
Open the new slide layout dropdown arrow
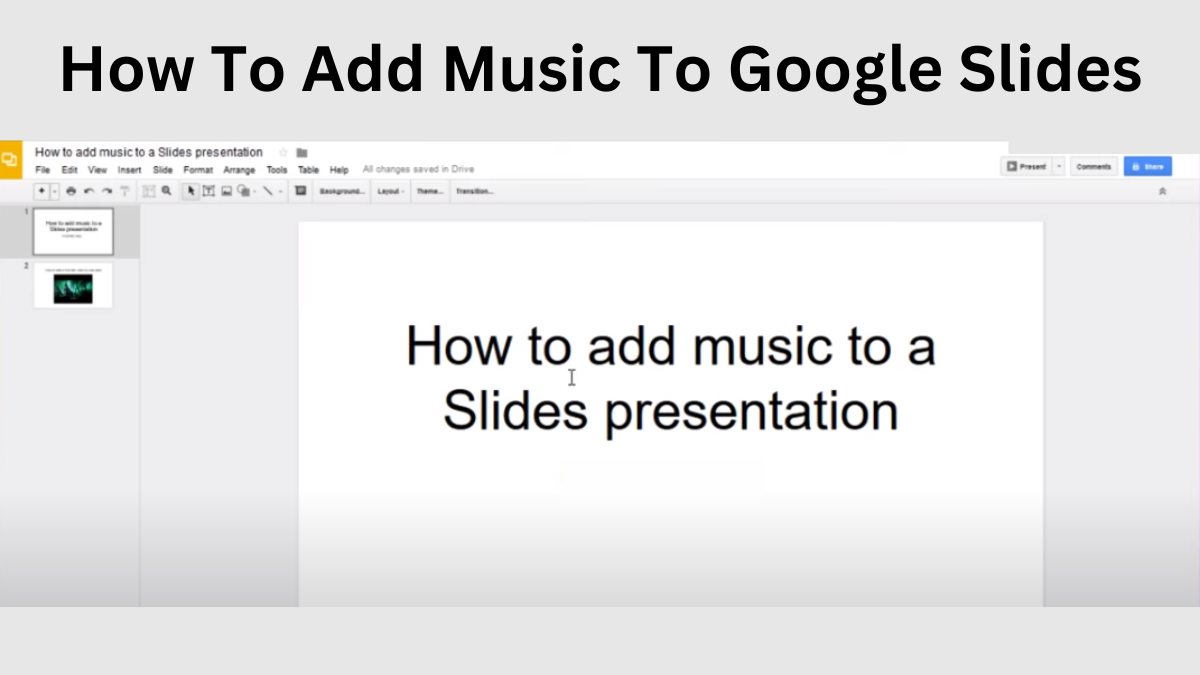[55, 191]
